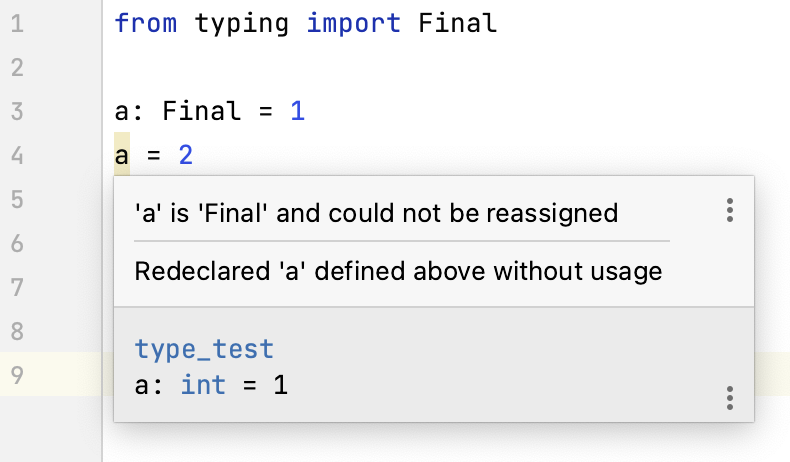Select the "'a' is 'Final'" warning message
790x462 pixels.
point(376,213)
